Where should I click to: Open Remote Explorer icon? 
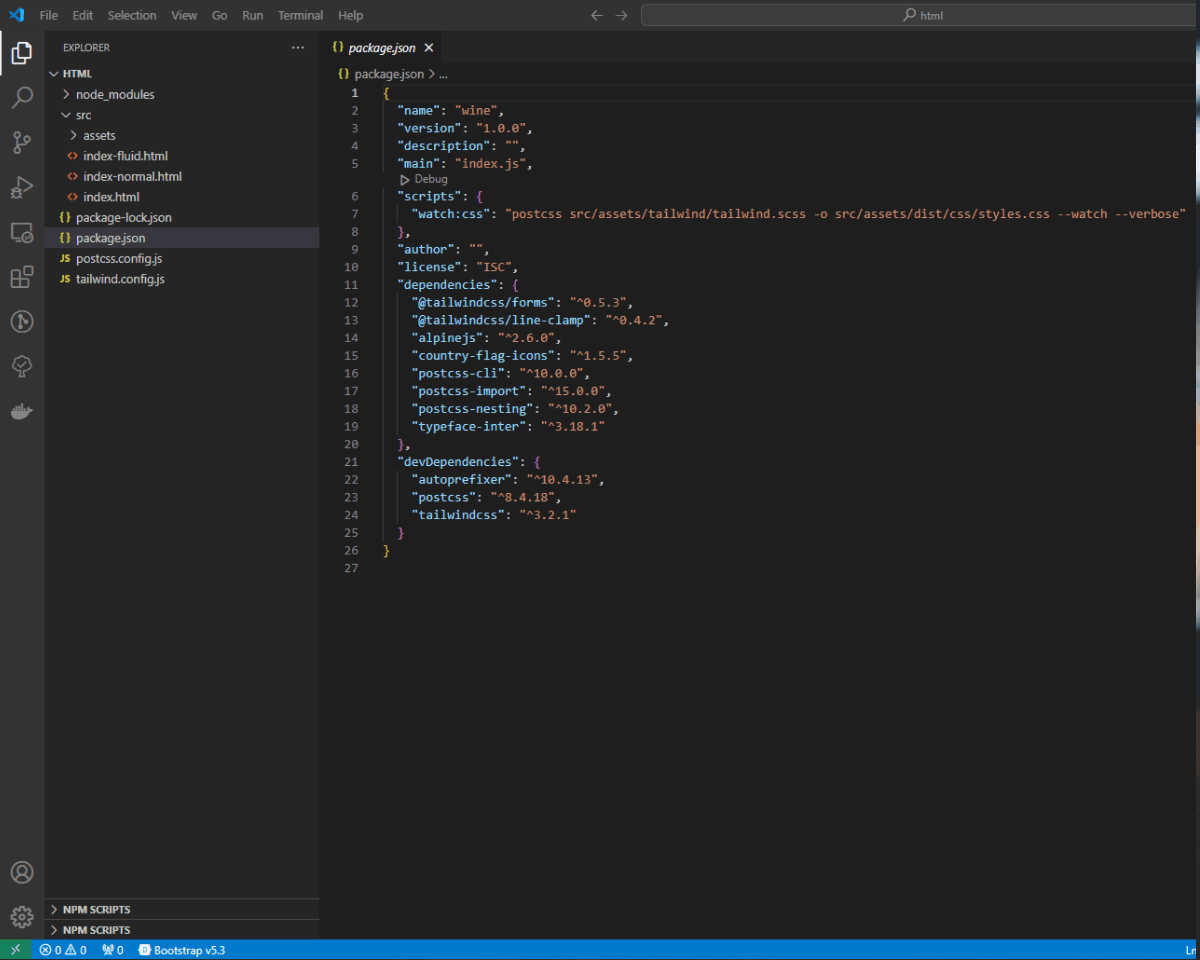[21, 232]
